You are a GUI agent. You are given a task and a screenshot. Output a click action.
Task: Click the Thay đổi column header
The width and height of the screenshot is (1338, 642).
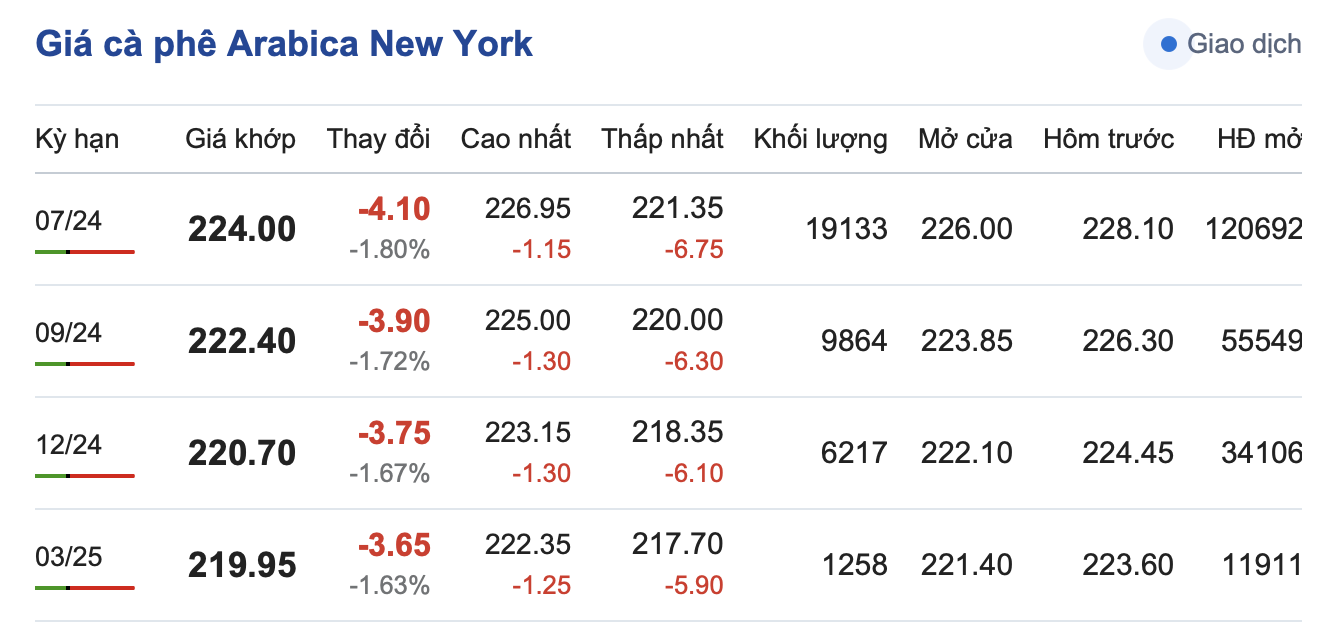378,139
